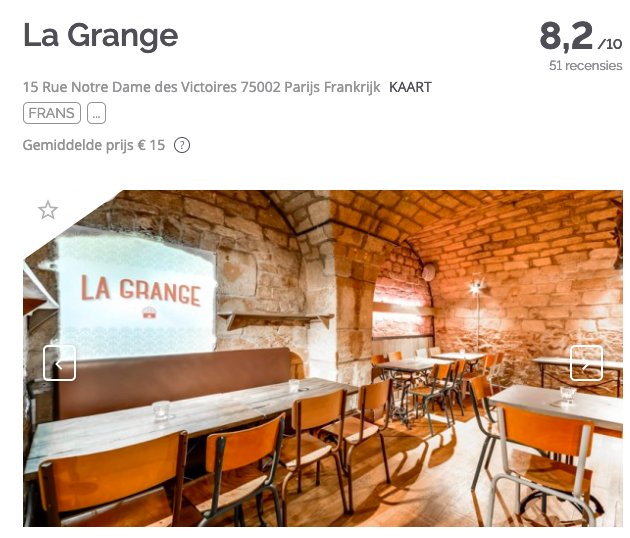Select the FRANS cuisine tag
Image resolution: width=630 pixels, height=538 pixels.
[52, 113]
